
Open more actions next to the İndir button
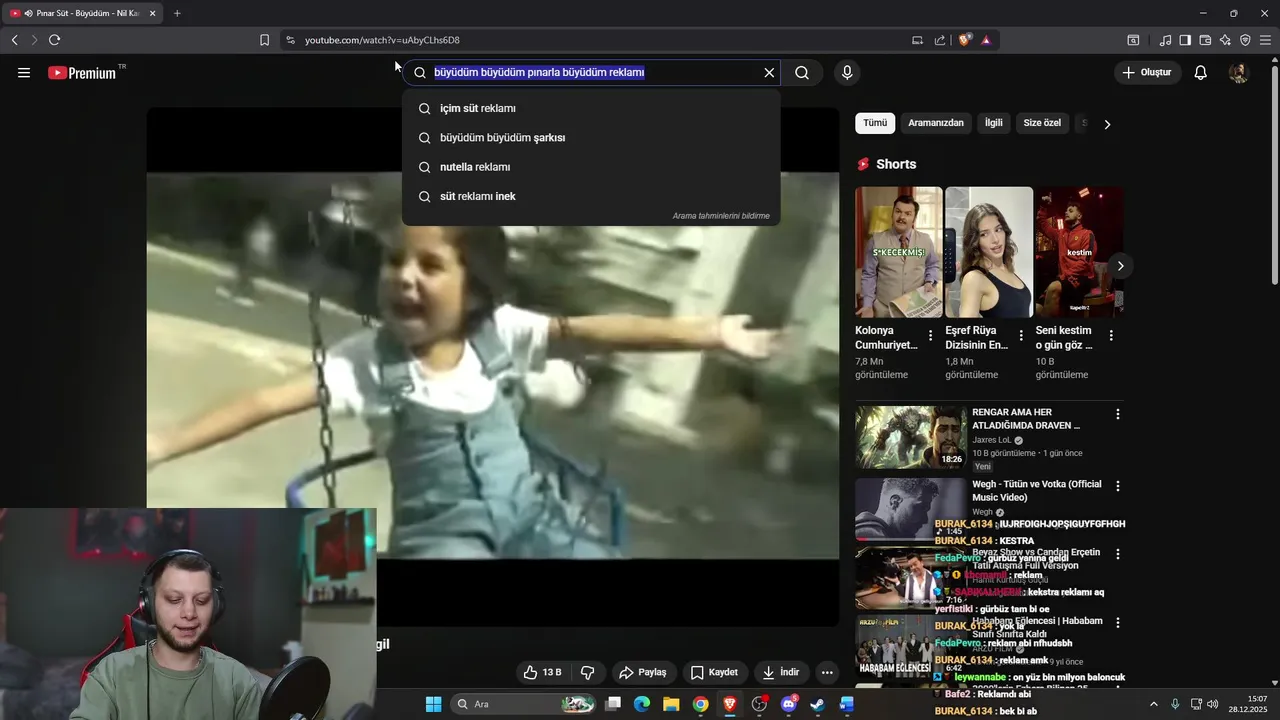(826, 673)
